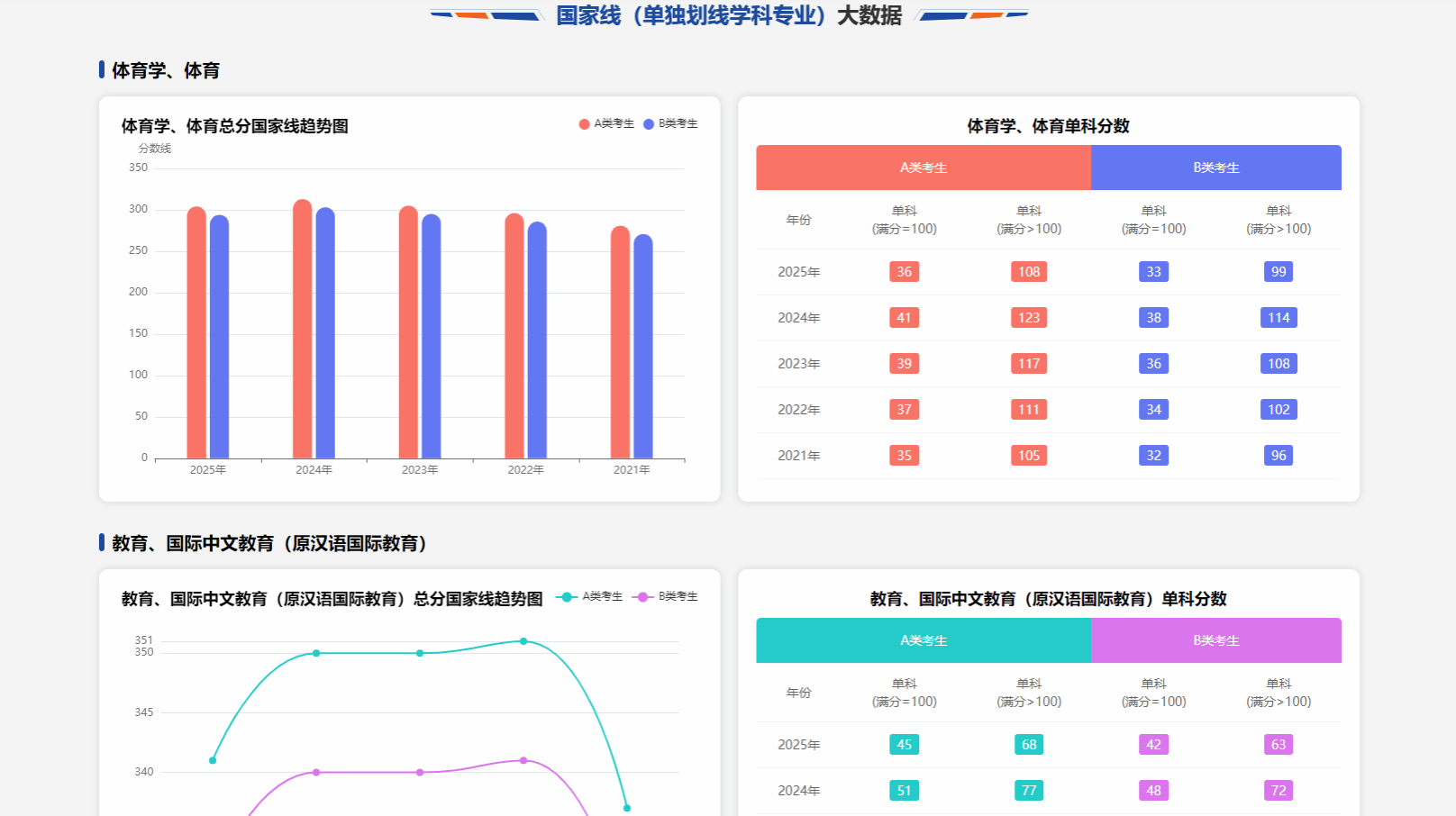Click the blue 2024年 bar in bar chart
The width and height of the screenshot is (1456, 816).
pos(325,333)
